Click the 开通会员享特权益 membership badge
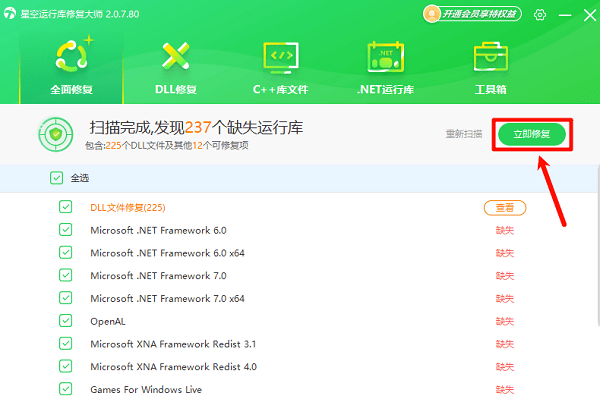This screenshot has width=600, height=399. pyautogui.click(x=472, y=14)
